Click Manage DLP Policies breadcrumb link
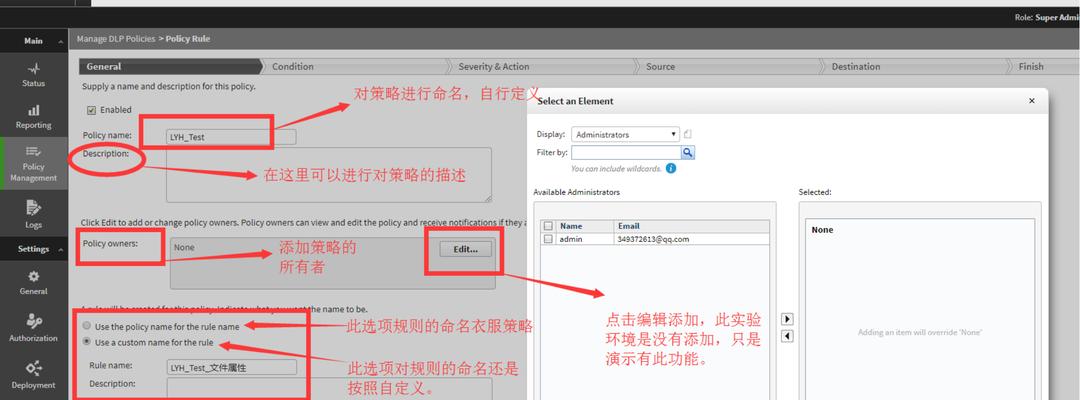 [116, 39]
